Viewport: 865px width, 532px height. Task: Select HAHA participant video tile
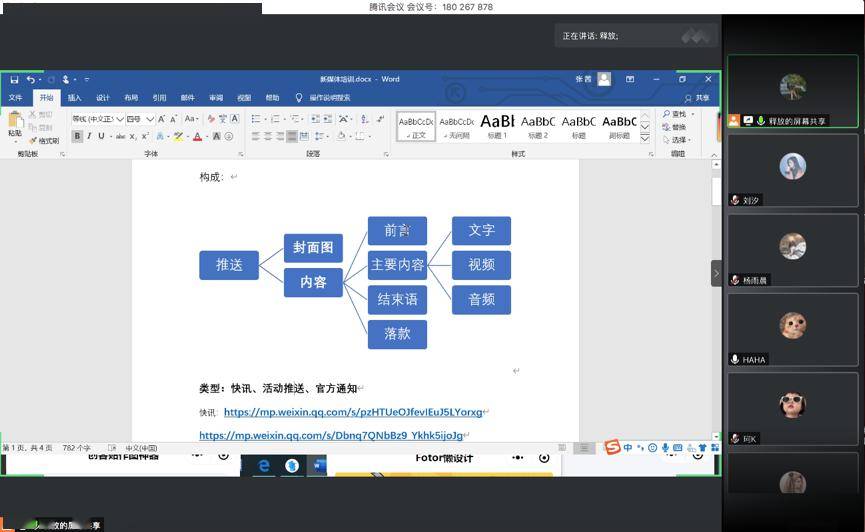click(793, 329)
